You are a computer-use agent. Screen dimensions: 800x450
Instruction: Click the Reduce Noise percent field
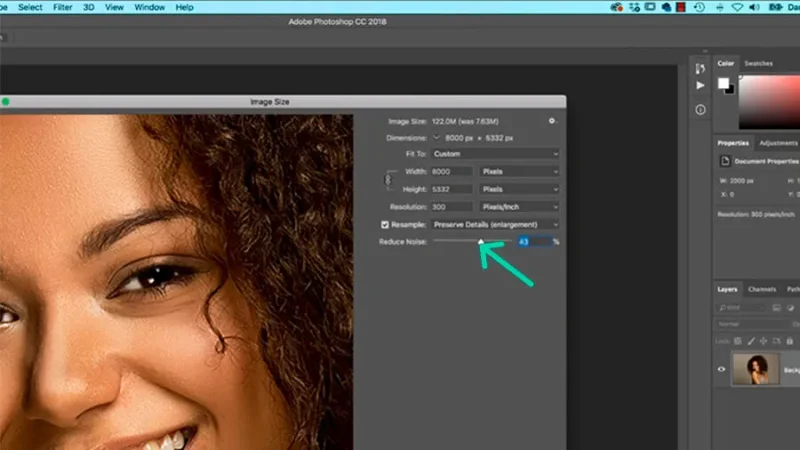(x=535, y=241)
